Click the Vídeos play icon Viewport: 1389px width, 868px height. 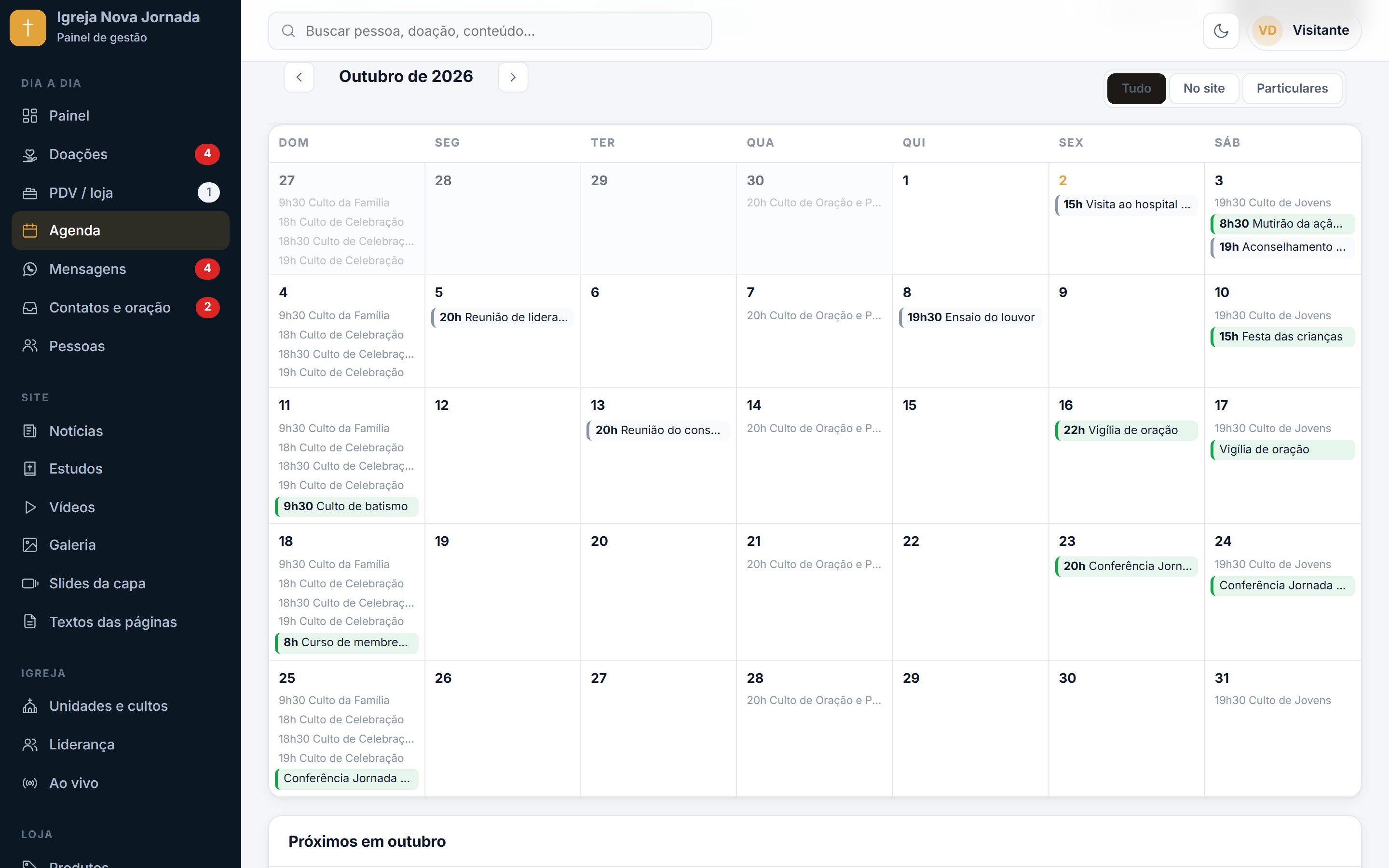pyautogui.click(x=30, y=507)
